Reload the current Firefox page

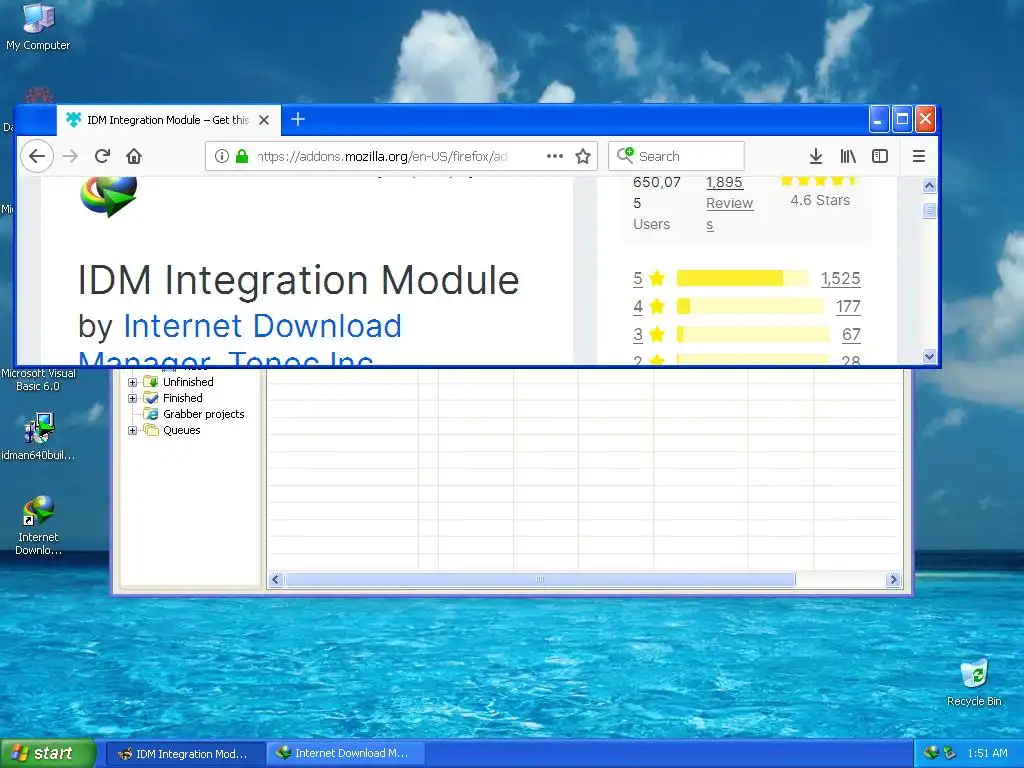coord(102,156)
